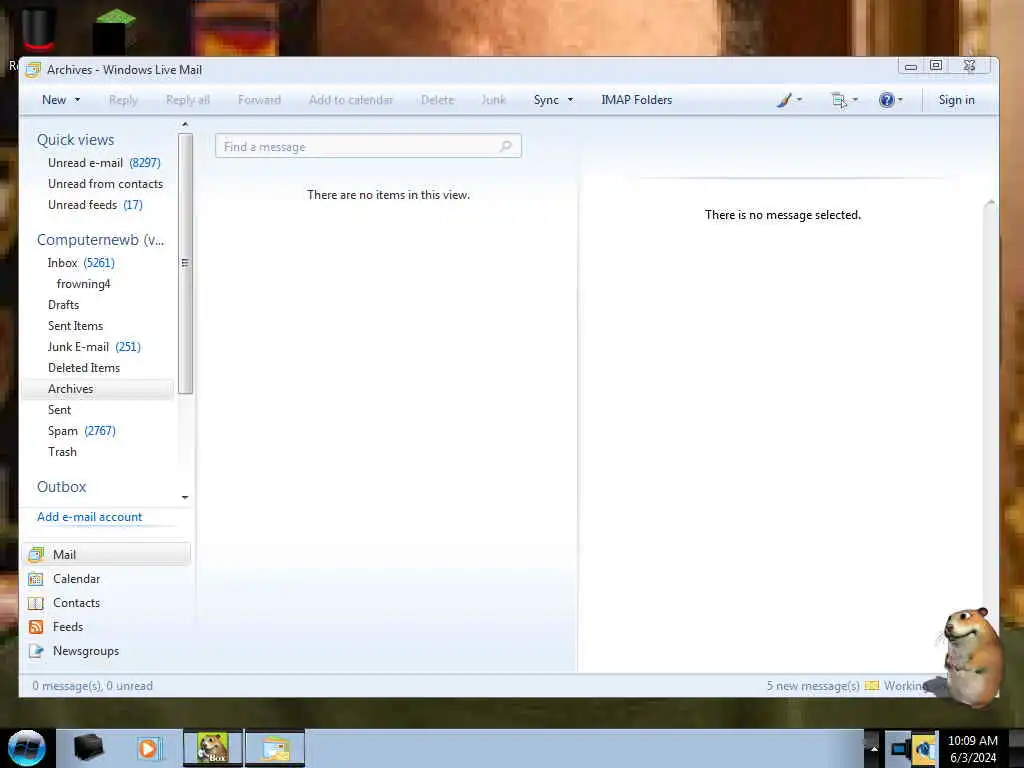Click the Outbox section header
The width and height of the screenshot is (1024, 768).
pos(61,487)
